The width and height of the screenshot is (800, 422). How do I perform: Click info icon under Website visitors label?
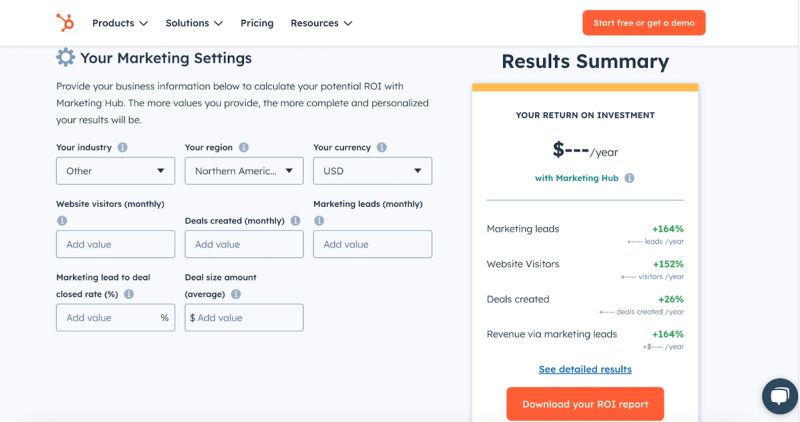click(x=62, y=221)
